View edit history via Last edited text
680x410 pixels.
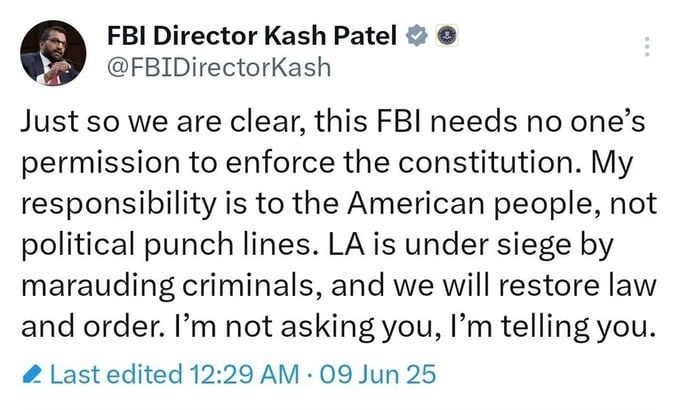point(116,374)
